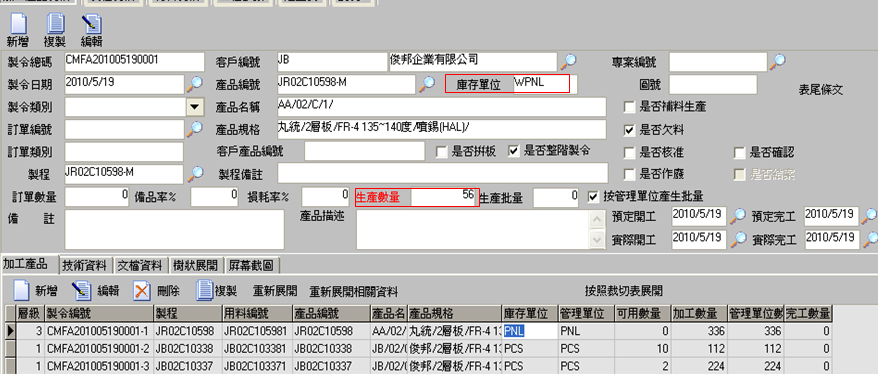This screenshot has height=374, width=878.
Task: Click the top toolbar 新增 icon
Action: pyautogui.click(x=18, y=24)
